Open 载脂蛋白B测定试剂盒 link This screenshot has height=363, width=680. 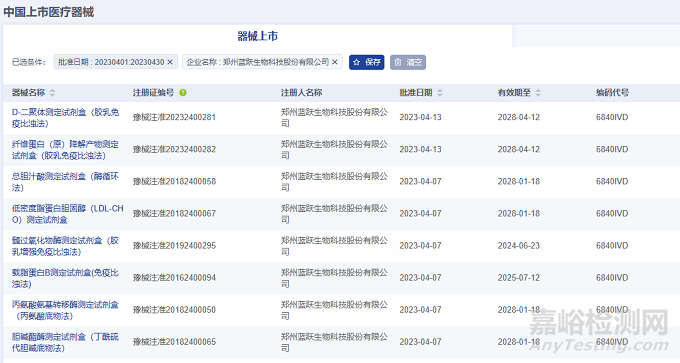[x=65, y=278]
